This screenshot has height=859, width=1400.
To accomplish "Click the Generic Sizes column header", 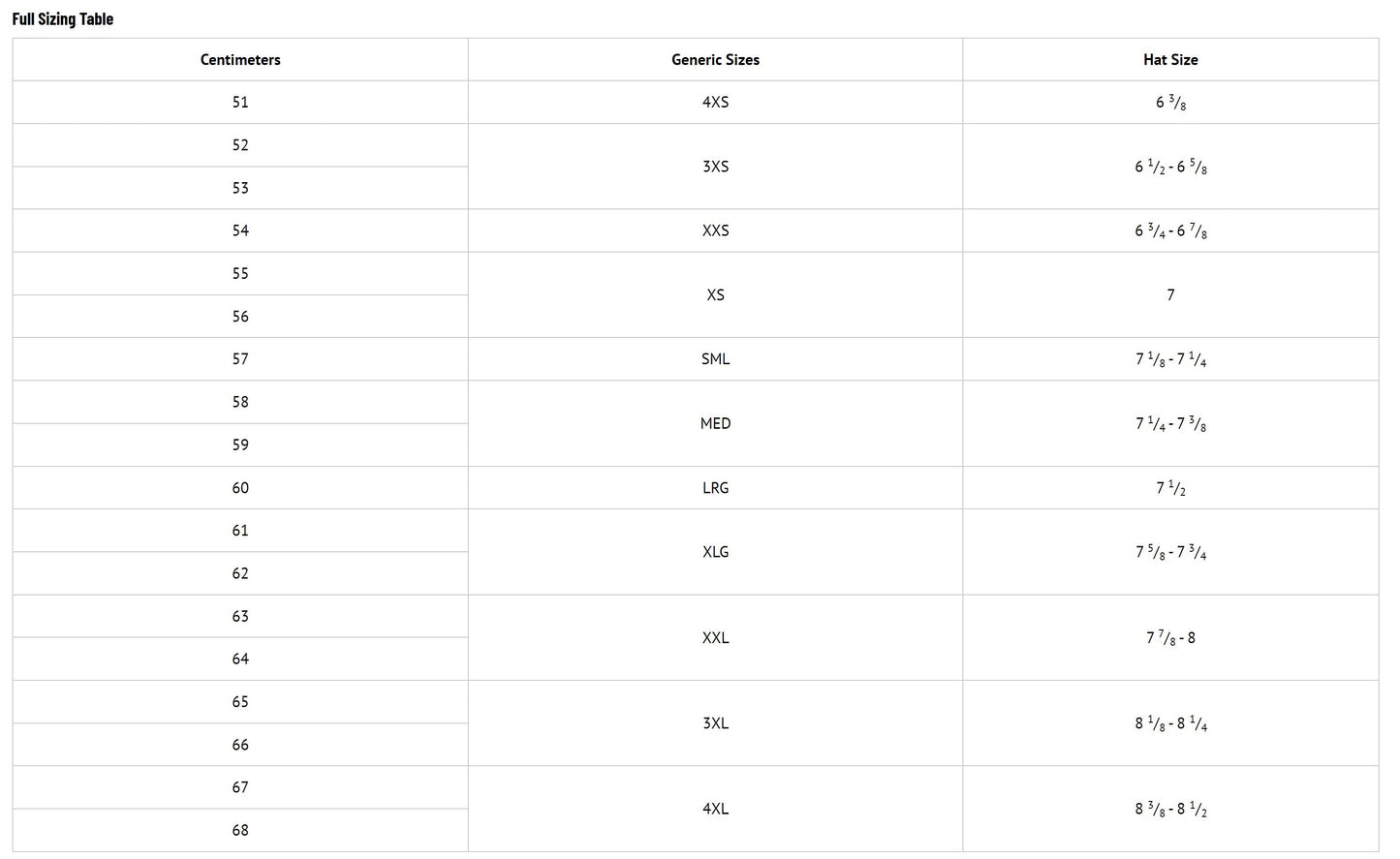I will coord(715,60).
